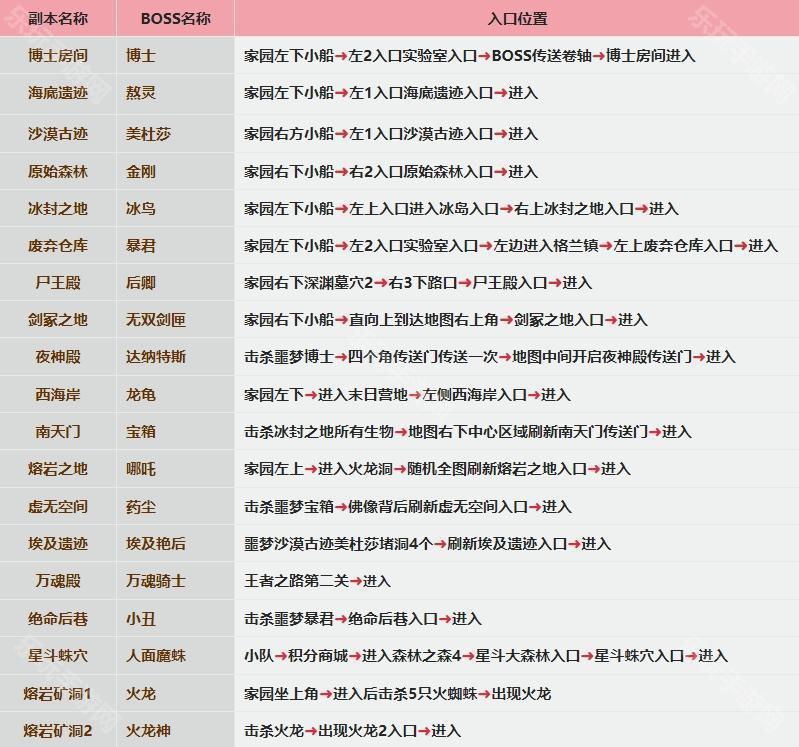Click the 哪吒 boss name cell
Screen dimensions: 799x747
[141, 469]
